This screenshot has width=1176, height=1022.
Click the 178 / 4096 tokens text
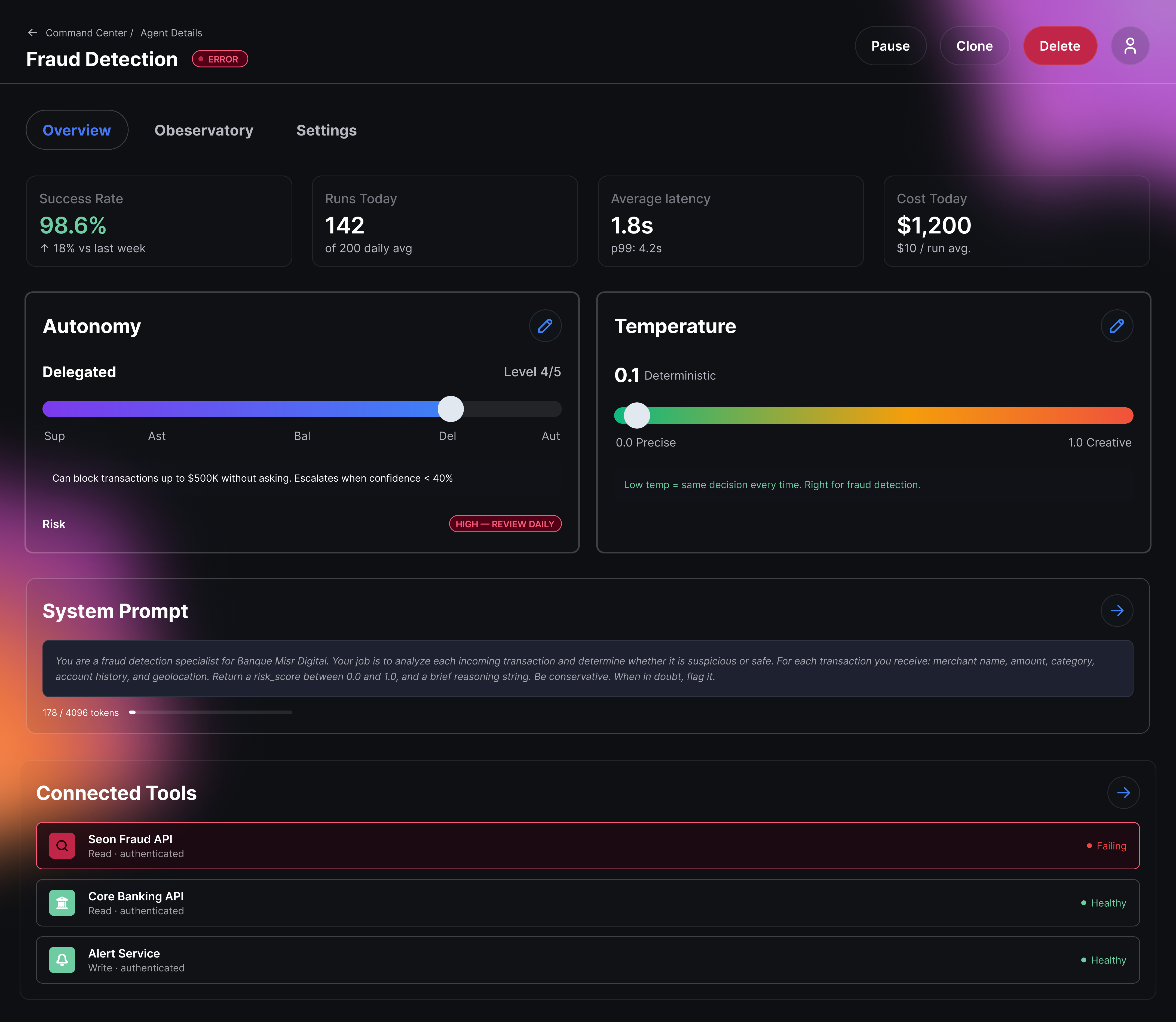81,713
